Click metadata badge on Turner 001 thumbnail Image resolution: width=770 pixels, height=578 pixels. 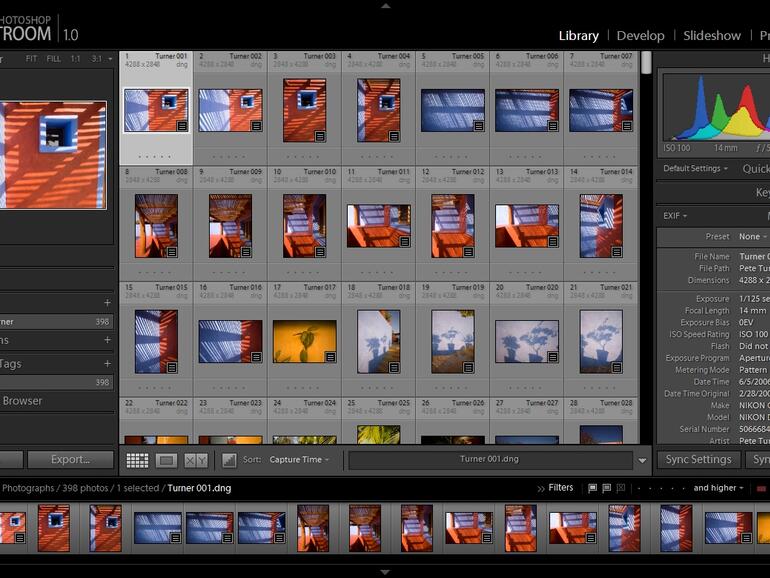click(181, 126)
